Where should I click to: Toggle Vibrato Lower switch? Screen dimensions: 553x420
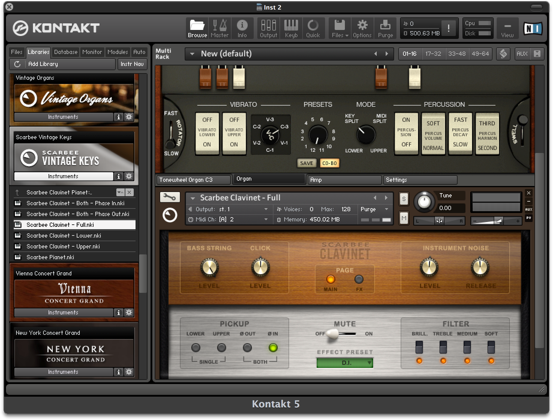207,133
